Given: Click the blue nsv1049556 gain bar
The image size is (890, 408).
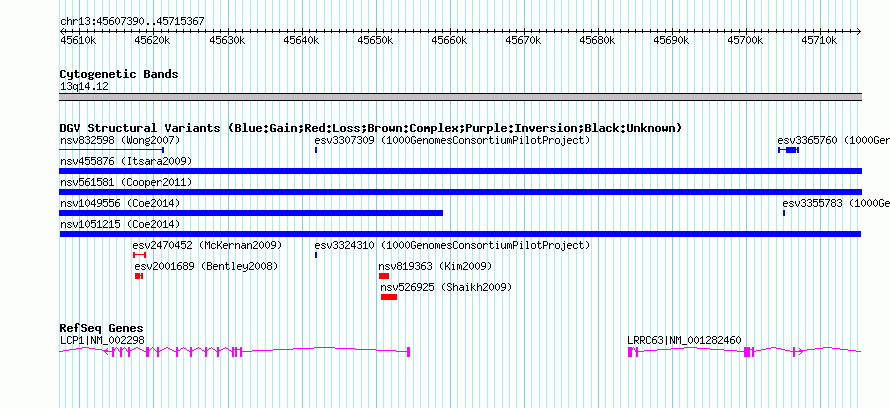Looking at the screenshot, I should 251,213.
